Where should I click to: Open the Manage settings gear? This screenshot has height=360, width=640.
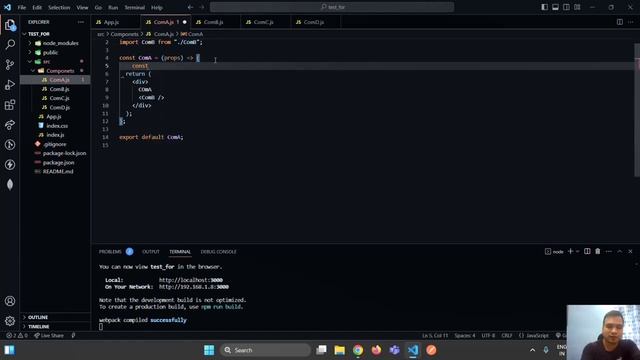(x=10, y=321)
